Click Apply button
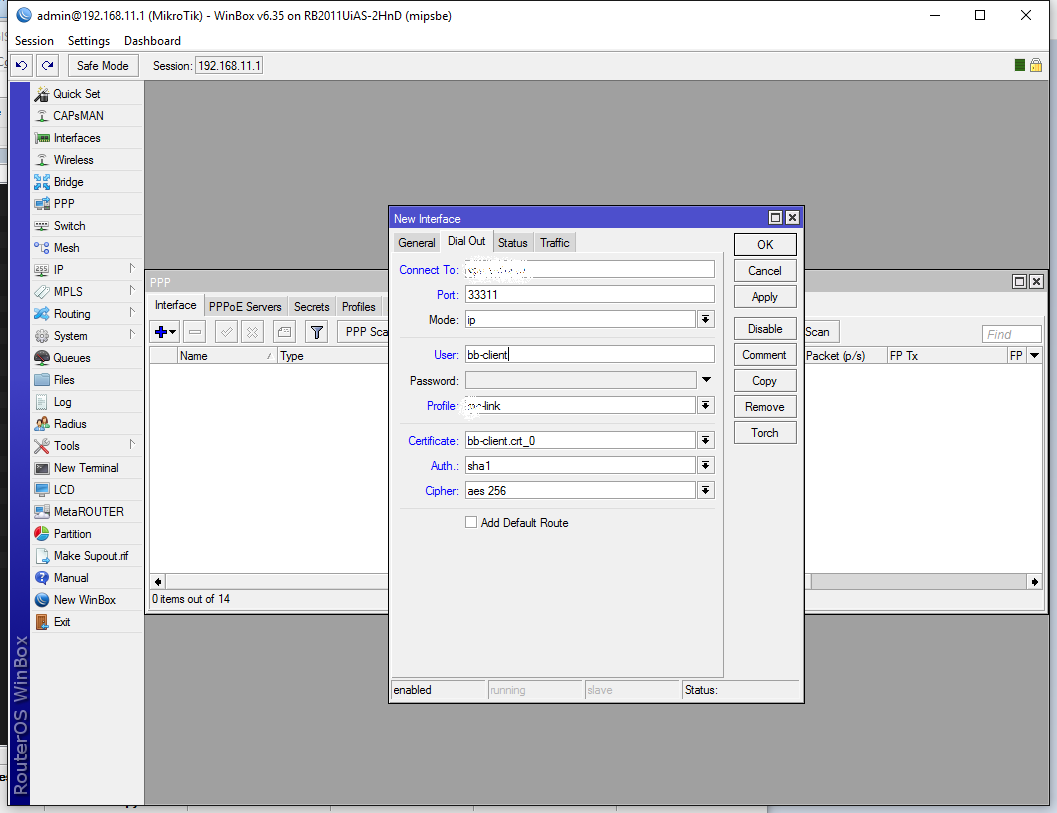The height and width of the screenshot is (813, 1057). coord(765,297)
